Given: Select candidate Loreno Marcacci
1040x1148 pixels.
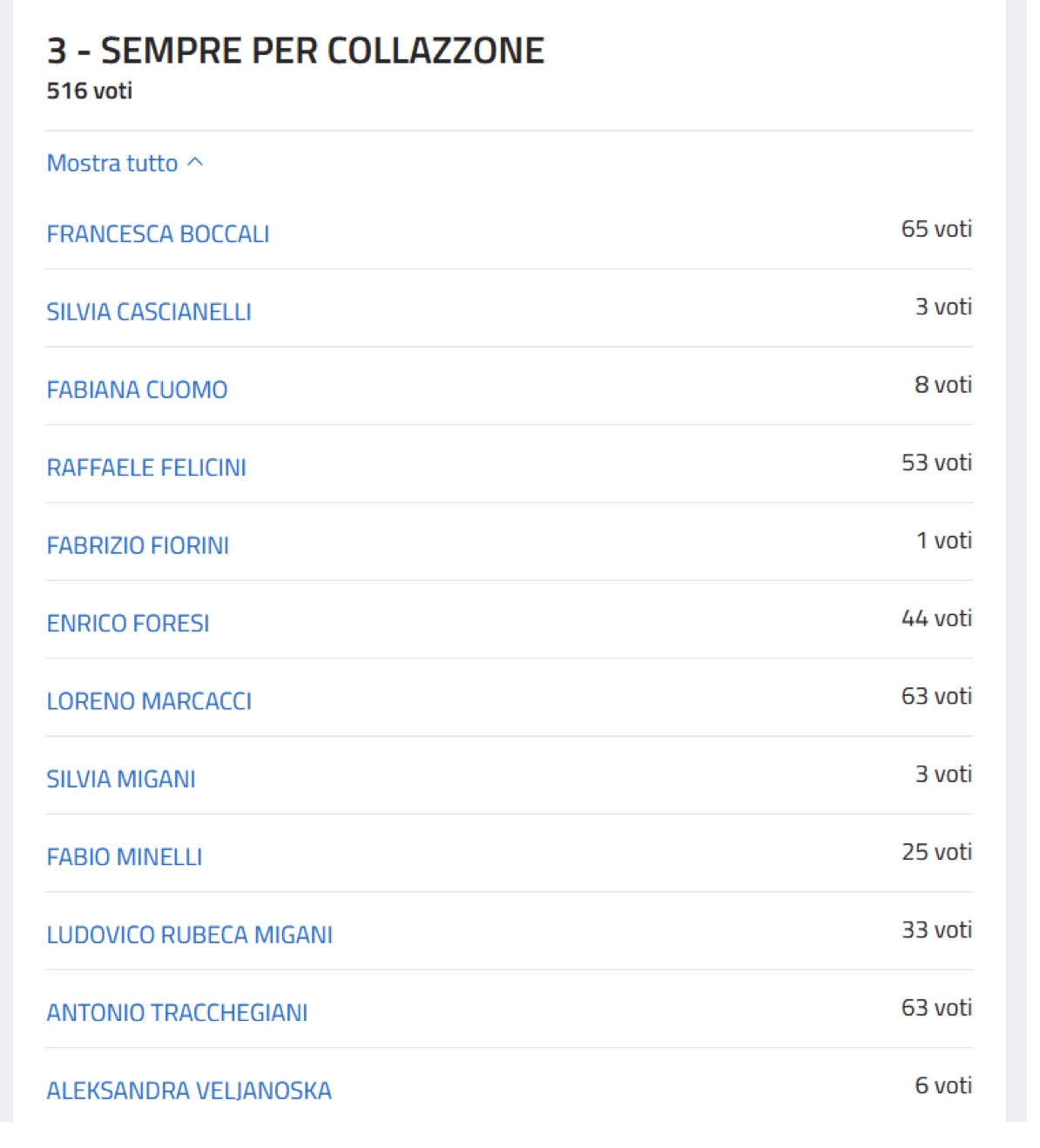Looking at the screenshot, I should point(149,701).
